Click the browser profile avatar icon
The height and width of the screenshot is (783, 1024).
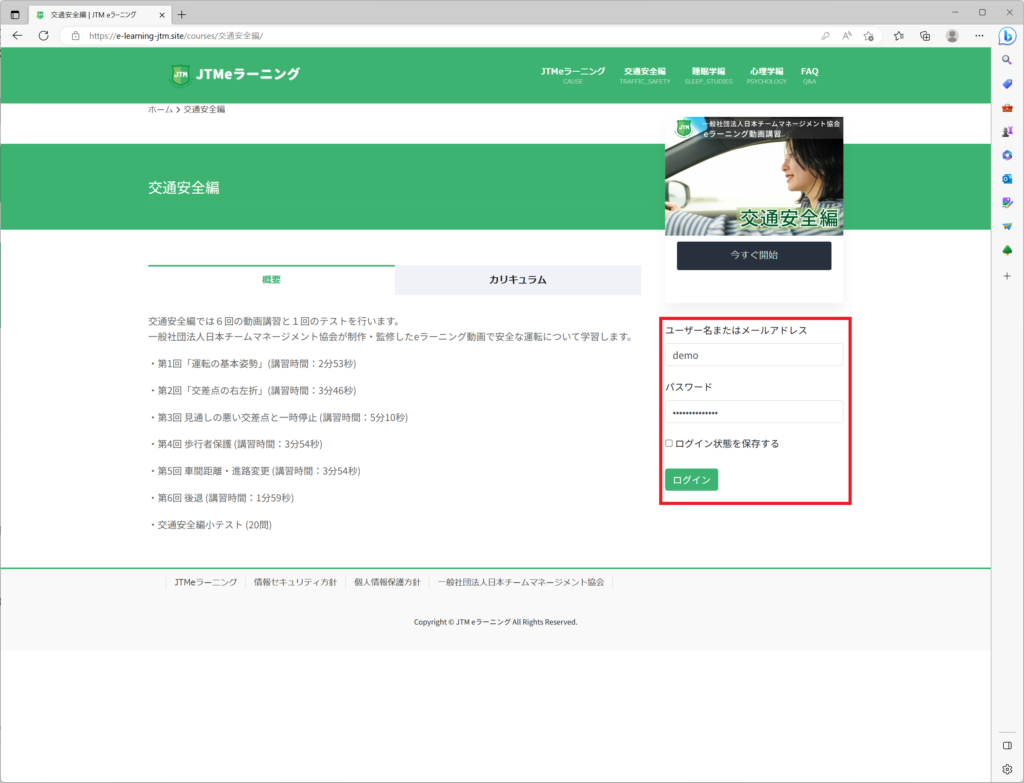tap(952, 35)
